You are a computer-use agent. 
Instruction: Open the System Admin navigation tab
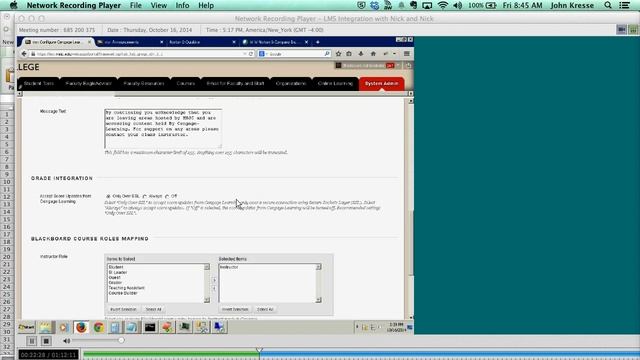(381, 84)
